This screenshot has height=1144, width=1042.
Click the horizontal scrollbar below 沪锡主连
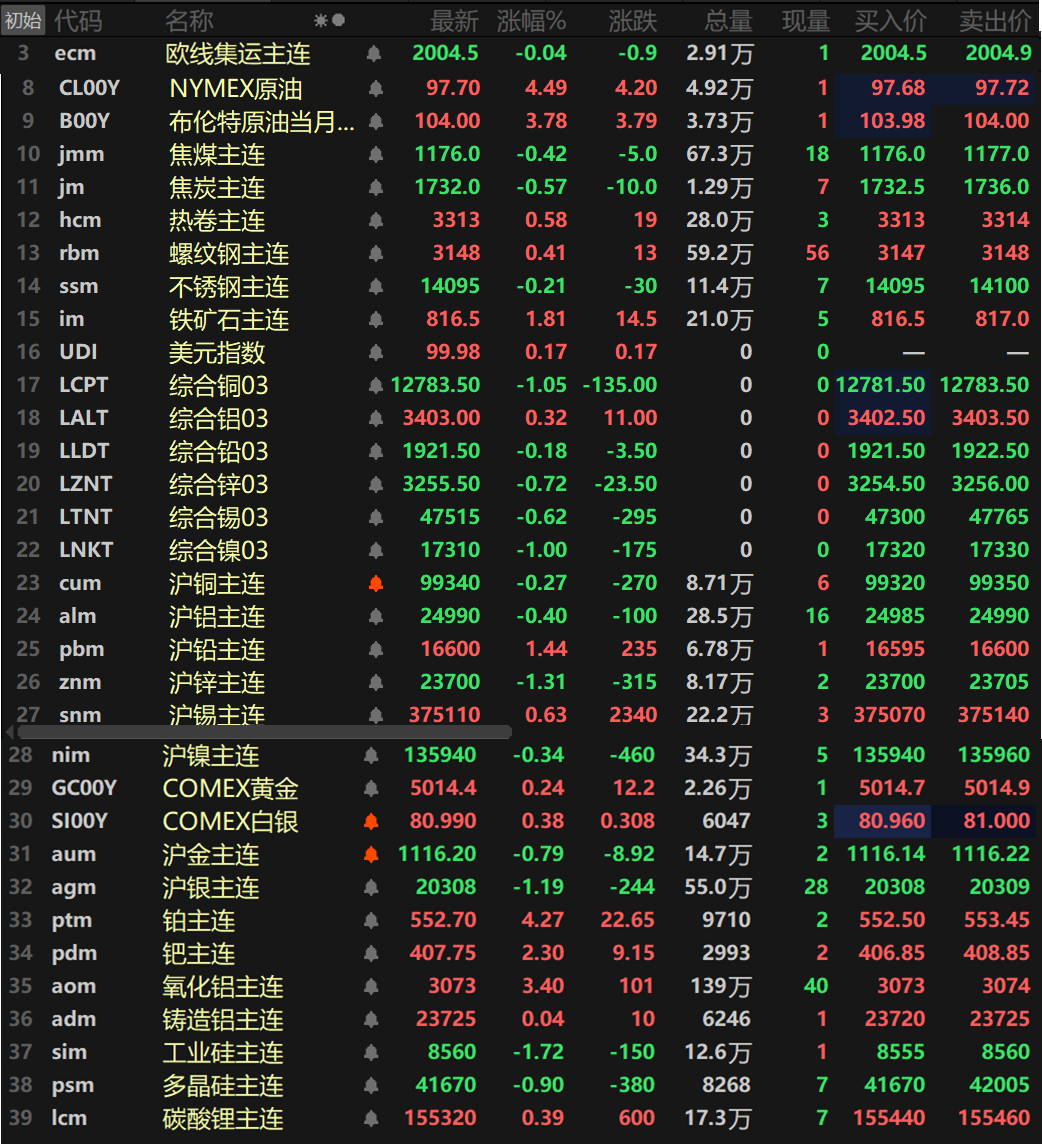(x=258, y=732)
